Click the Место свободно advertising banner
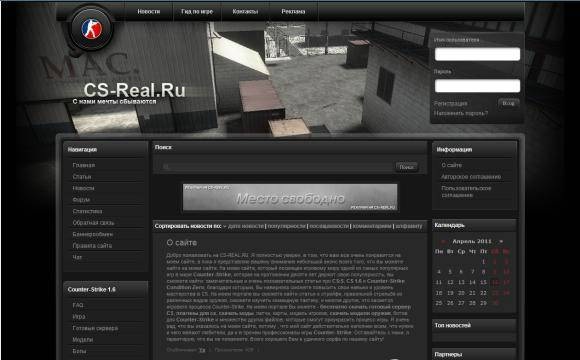The width and height of the screenshot is (580, 360). (290, 197)
